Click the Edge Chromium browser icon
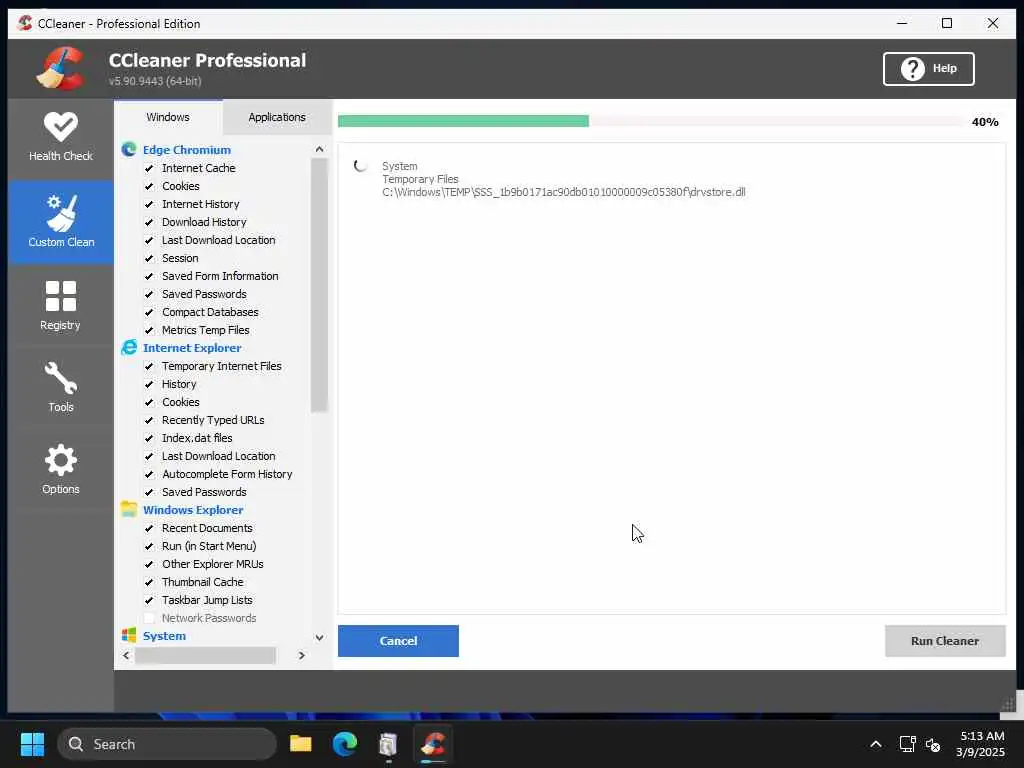Image resolution: width=1024 pixels, height=768 pixels. click(x=129, y=150)
